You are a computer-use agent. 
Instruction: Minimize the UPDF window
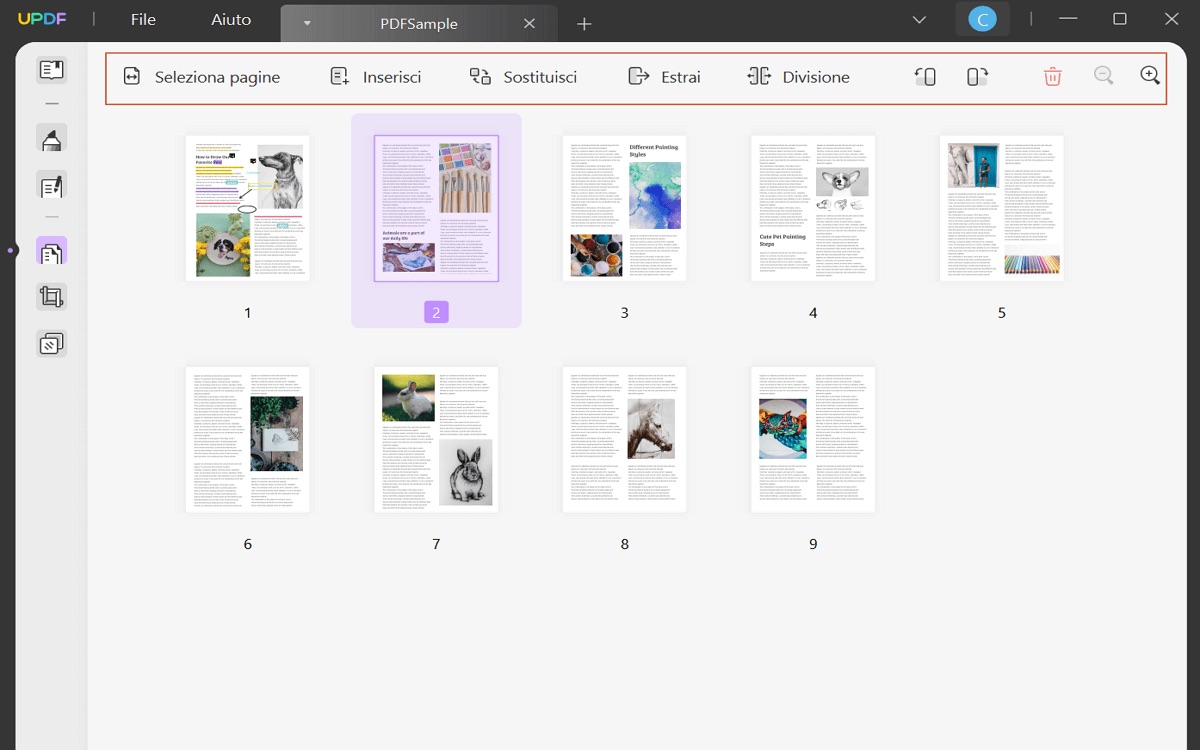tap(1068, 19)
